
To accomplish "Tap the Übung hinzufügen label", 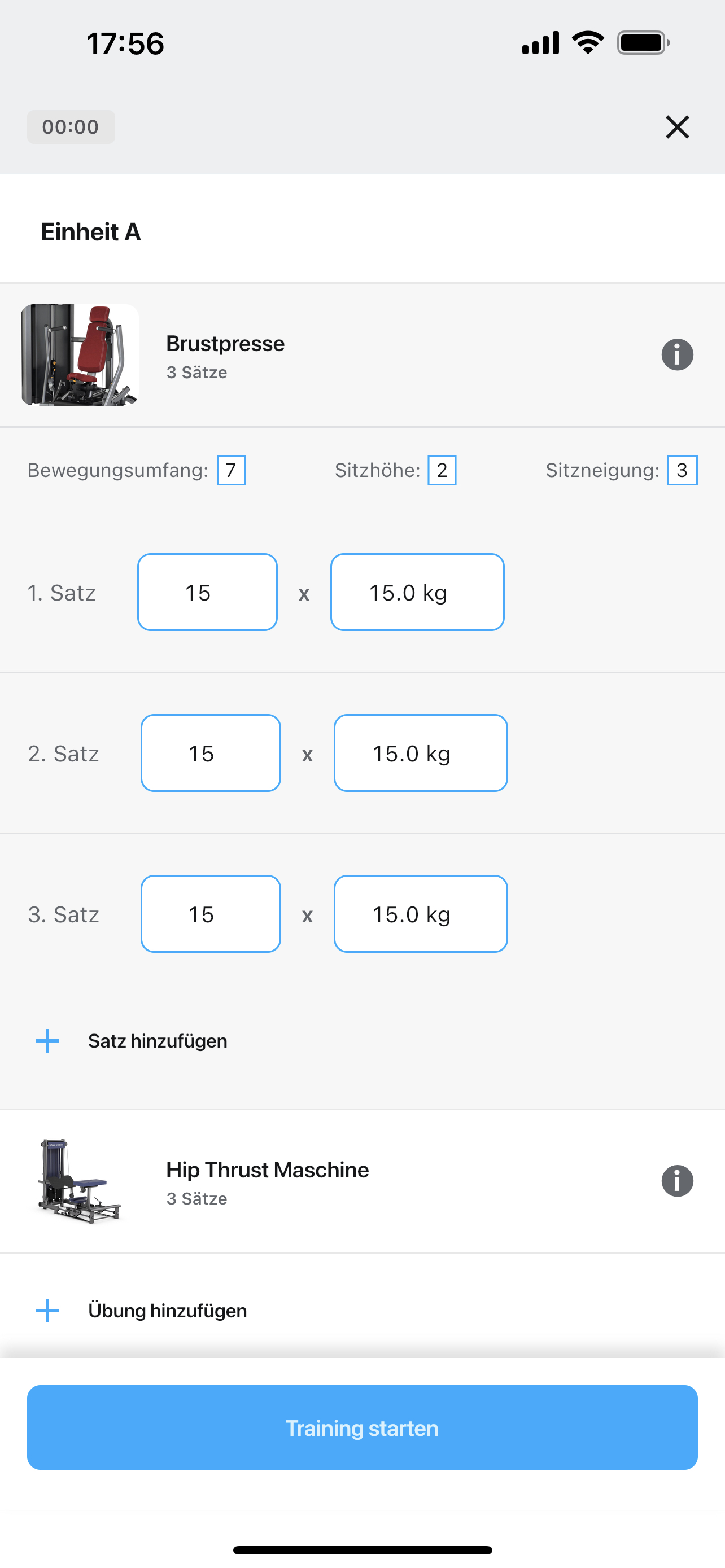I will click(x=167, y=1311).
